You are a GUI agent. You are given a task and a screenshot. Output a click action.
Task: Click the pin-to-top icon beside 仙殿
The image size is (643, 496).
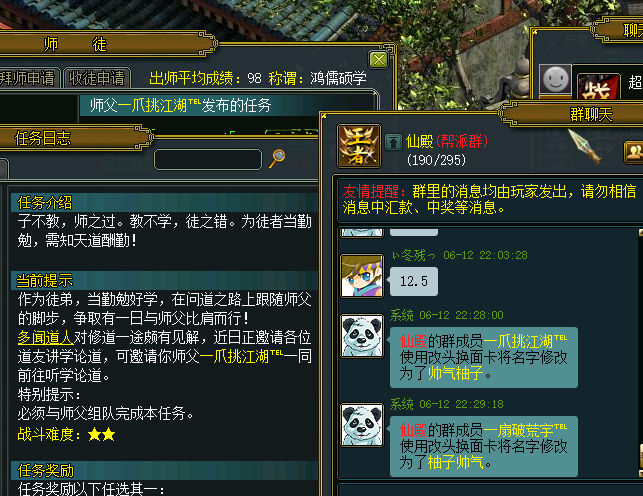coord(394,142)
